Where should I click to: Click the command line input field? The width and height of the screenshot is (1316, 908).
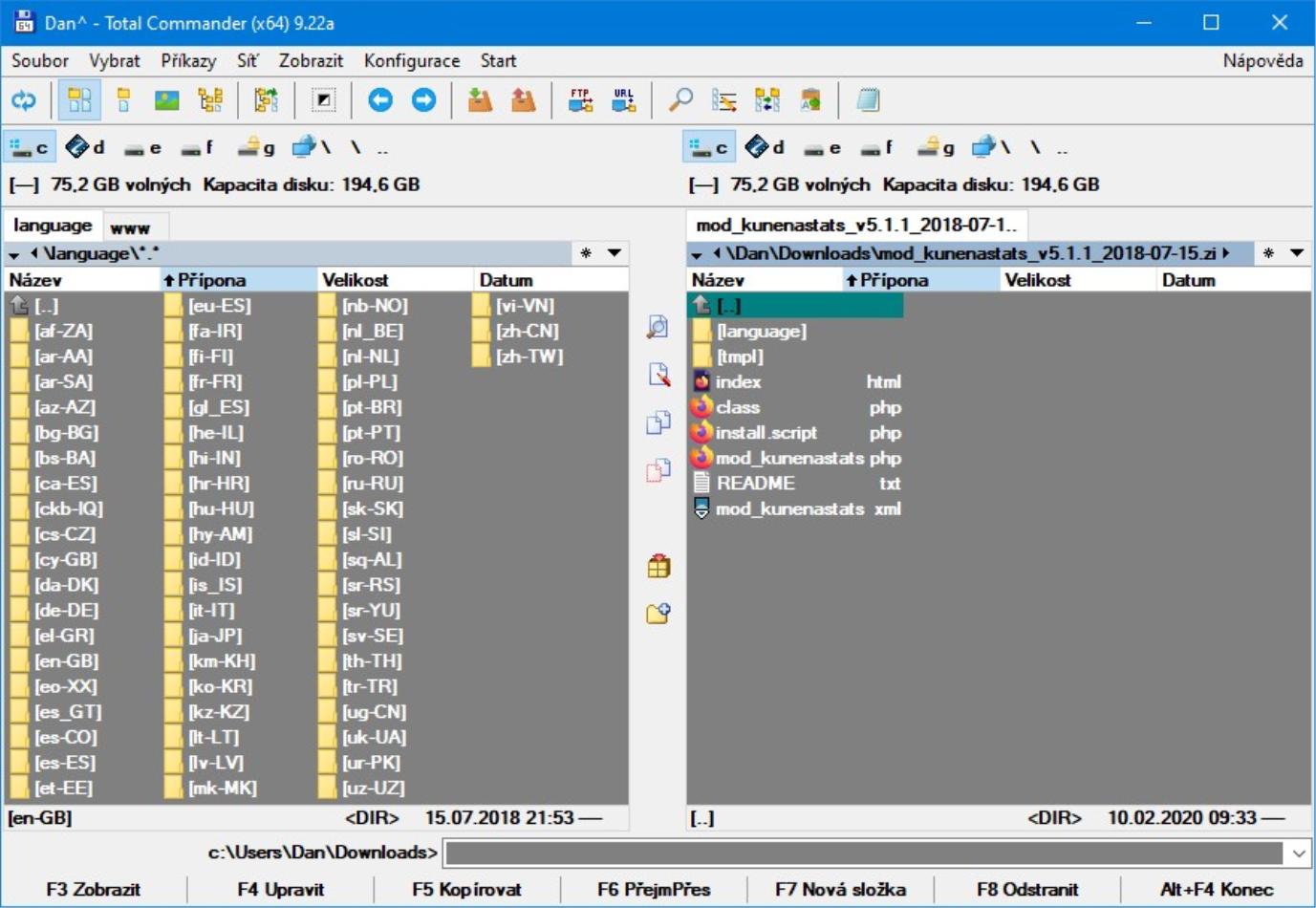pyautogui.click(x=865, y=853)
